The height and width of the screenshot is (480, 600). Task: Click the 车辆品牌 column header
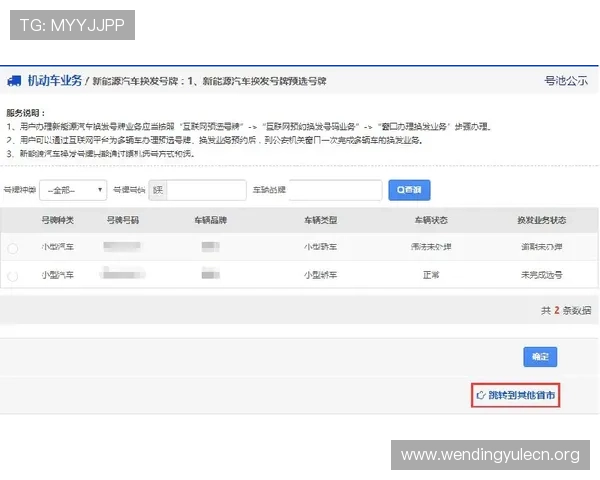point(210,220)
